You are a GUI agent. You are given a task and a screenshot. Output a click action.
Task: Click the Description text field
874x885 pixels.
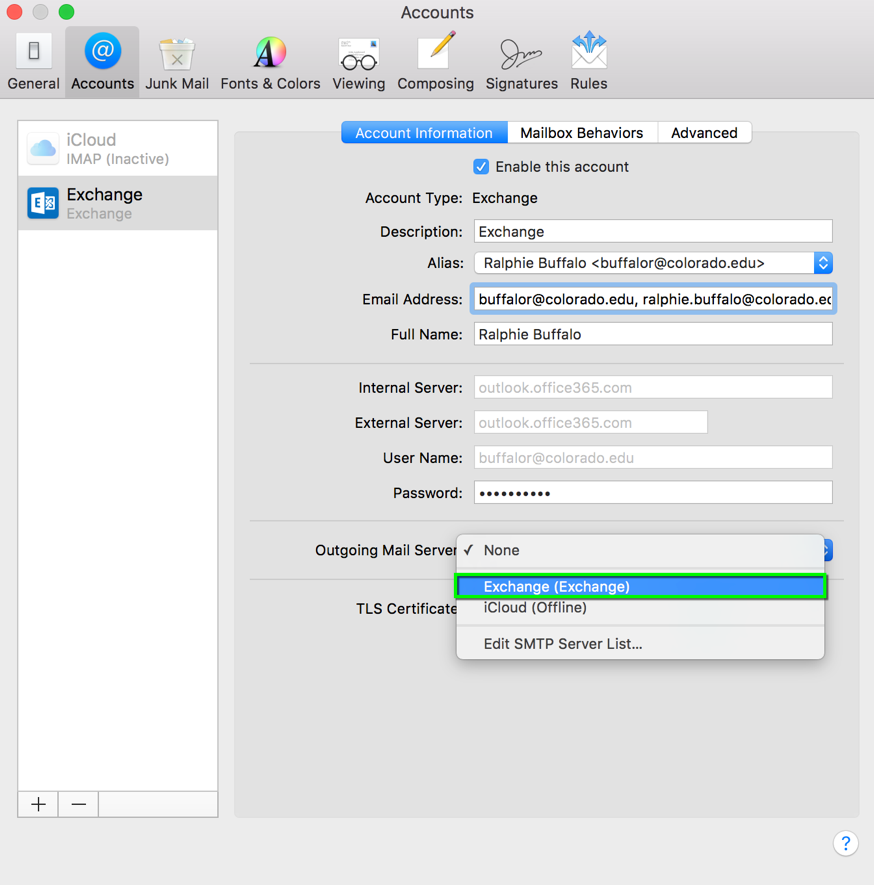click(653, 231)
